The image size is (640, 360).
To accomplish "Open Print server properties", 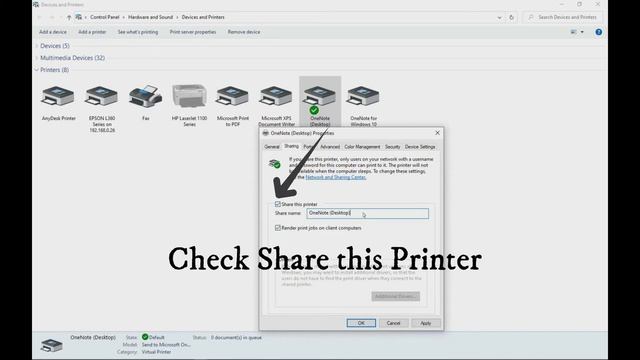I will (193, 32).
